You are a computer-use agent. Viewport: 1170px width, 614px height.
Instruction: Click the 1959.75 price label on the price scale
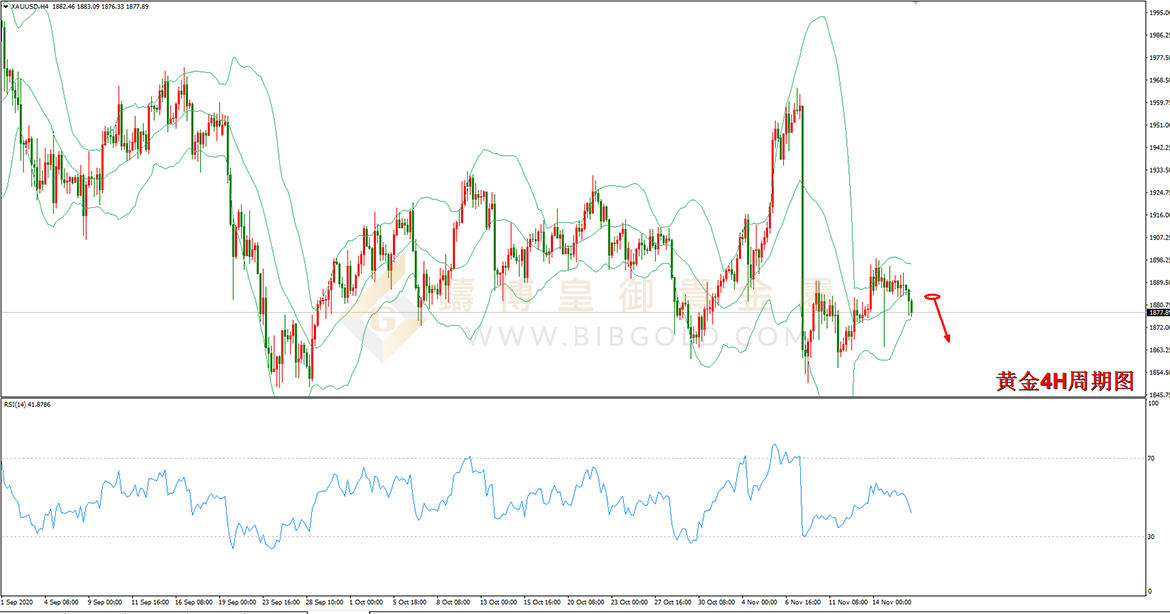[x=1160, y=103]
